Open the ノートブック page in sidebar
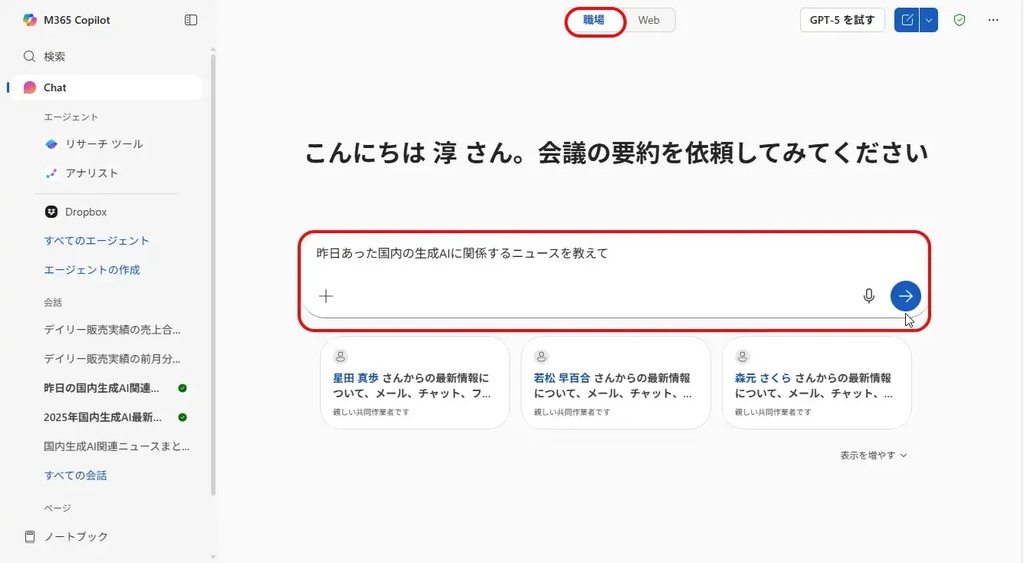 (x=75, y=537)
